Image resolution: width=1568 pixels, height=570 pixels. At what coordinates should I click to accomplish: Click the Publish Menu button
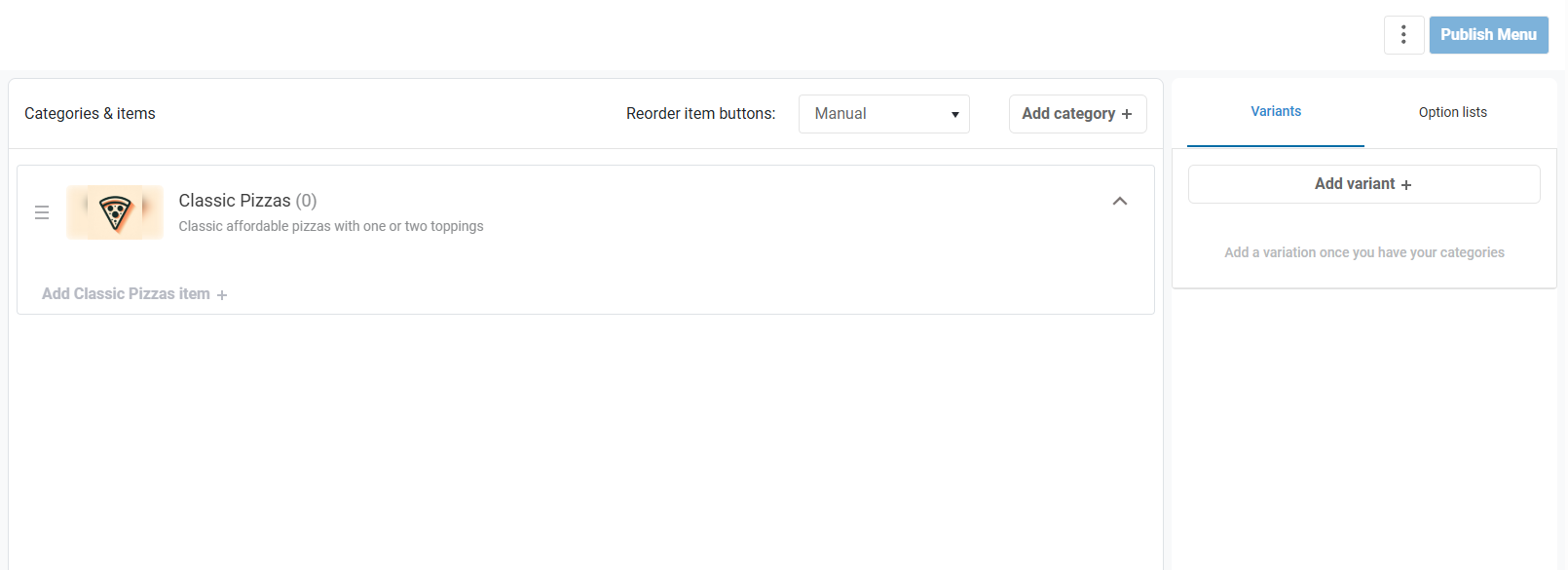tap(1488, 35)
